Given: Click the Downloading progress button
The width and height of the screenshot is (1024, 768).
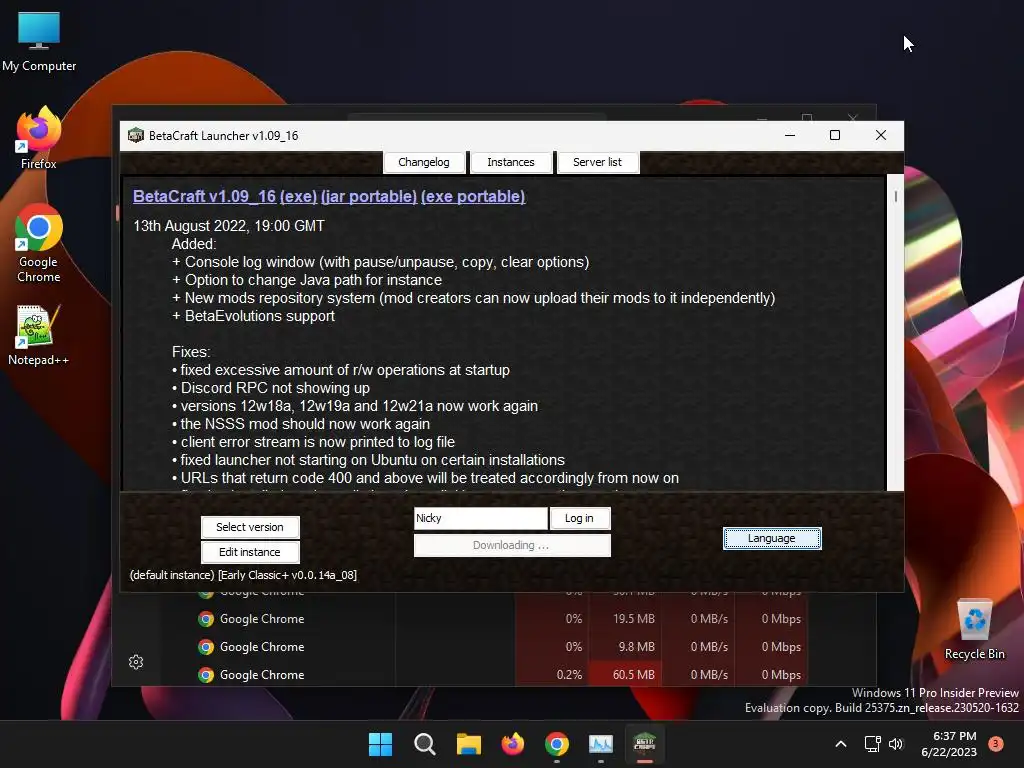Looking at the screenshot, I should [512, 545].
